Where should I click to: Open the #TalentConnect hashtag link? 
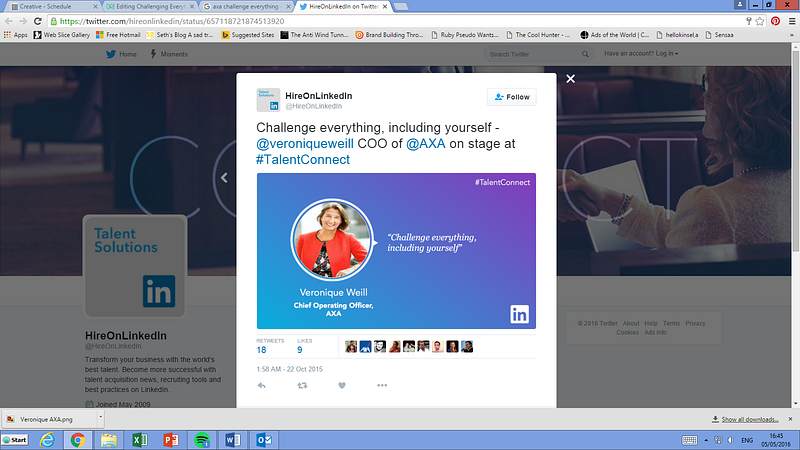(303, 160)
